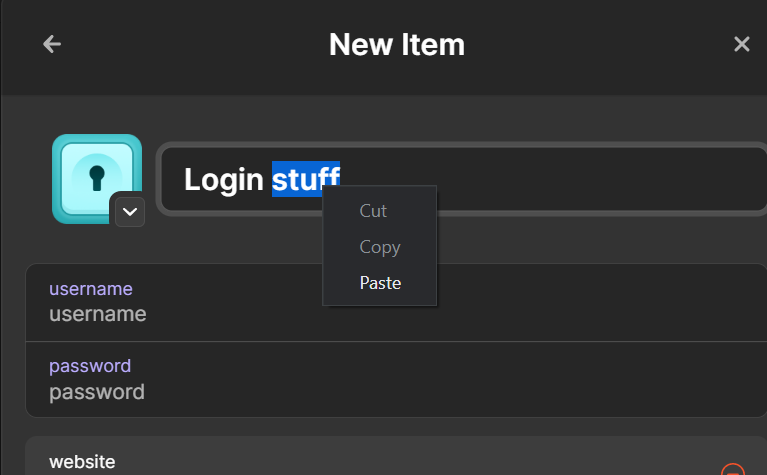This screenshot has height=475, width=767.
Task: Go back using the left arrow
Action: coord(52,44)
